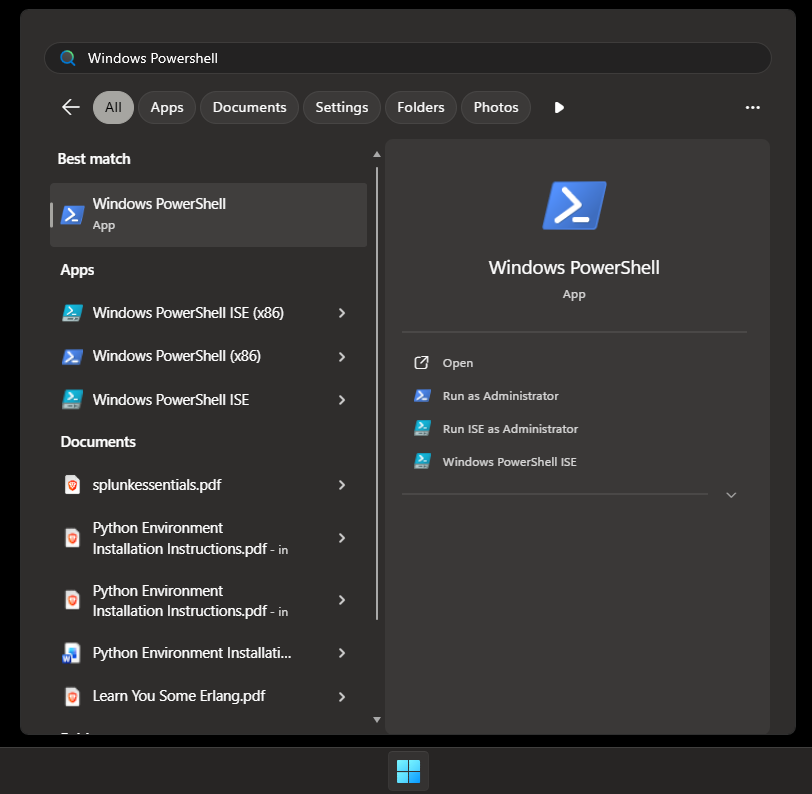812x794 pixels.
Task: Expand Python Environment Installati... Word doc chevron
Action: coord(342,653)
